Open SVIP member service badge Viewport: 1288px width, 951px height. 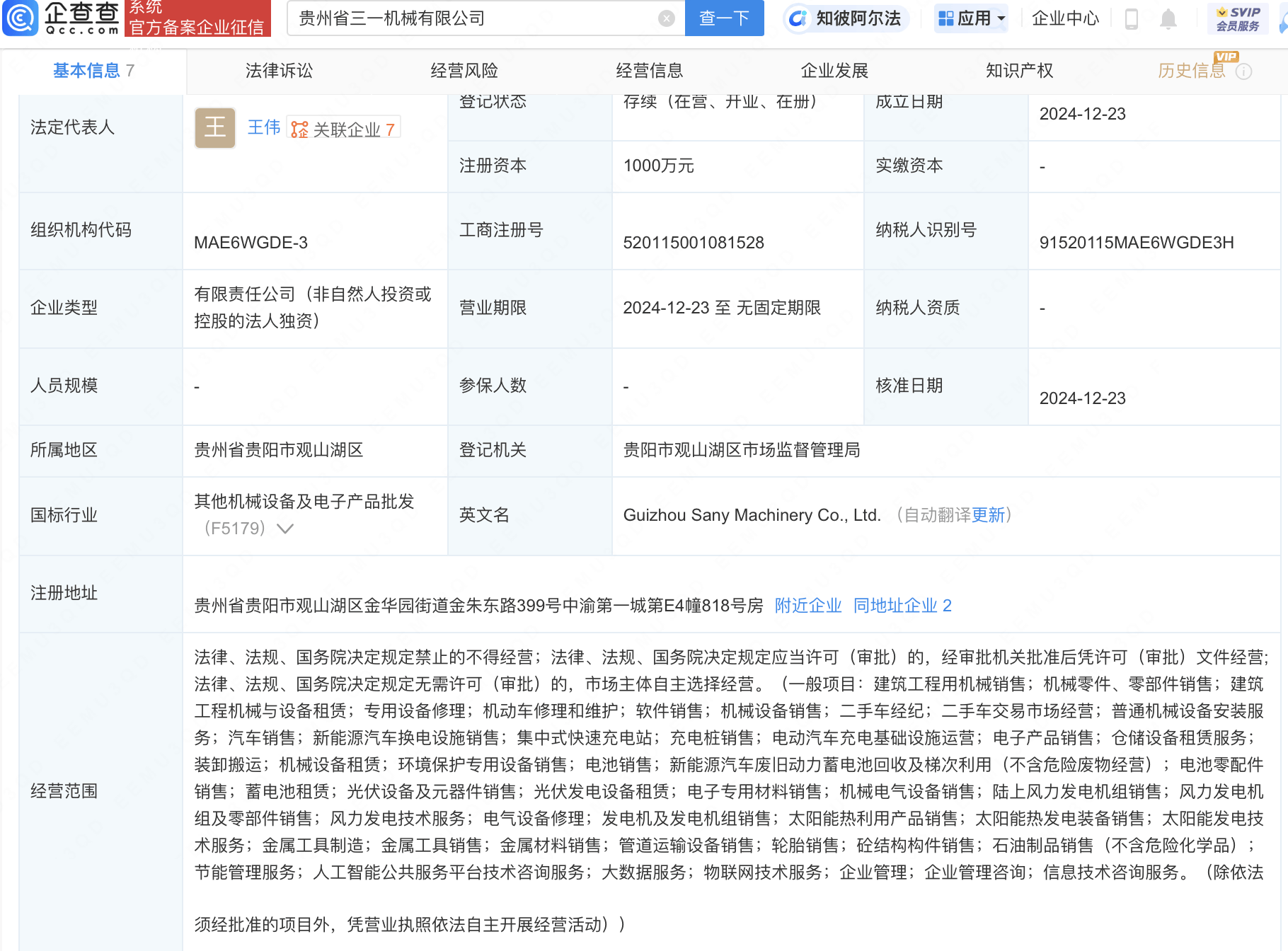(1238, 18)
